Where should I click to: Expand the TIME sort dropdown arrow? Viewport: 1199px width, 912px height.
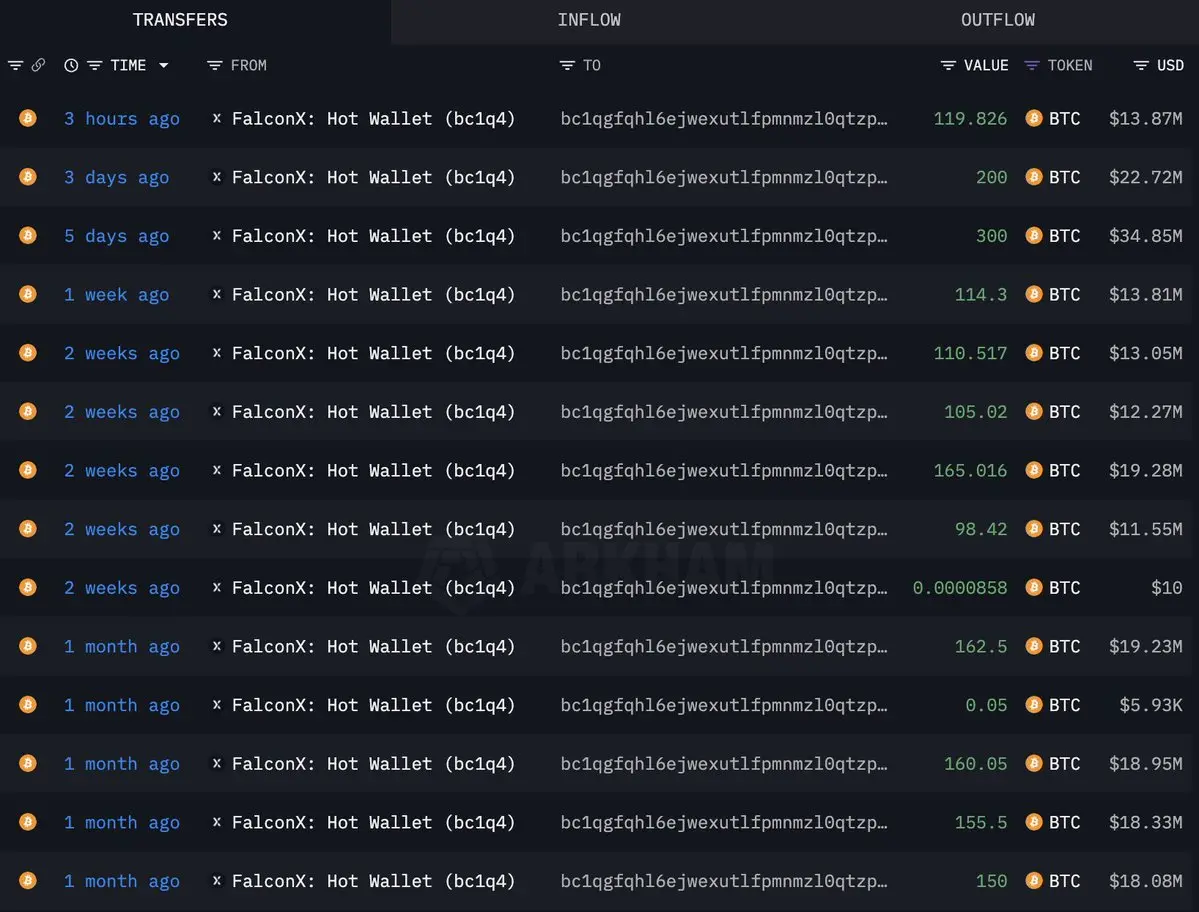click(164, 66)
